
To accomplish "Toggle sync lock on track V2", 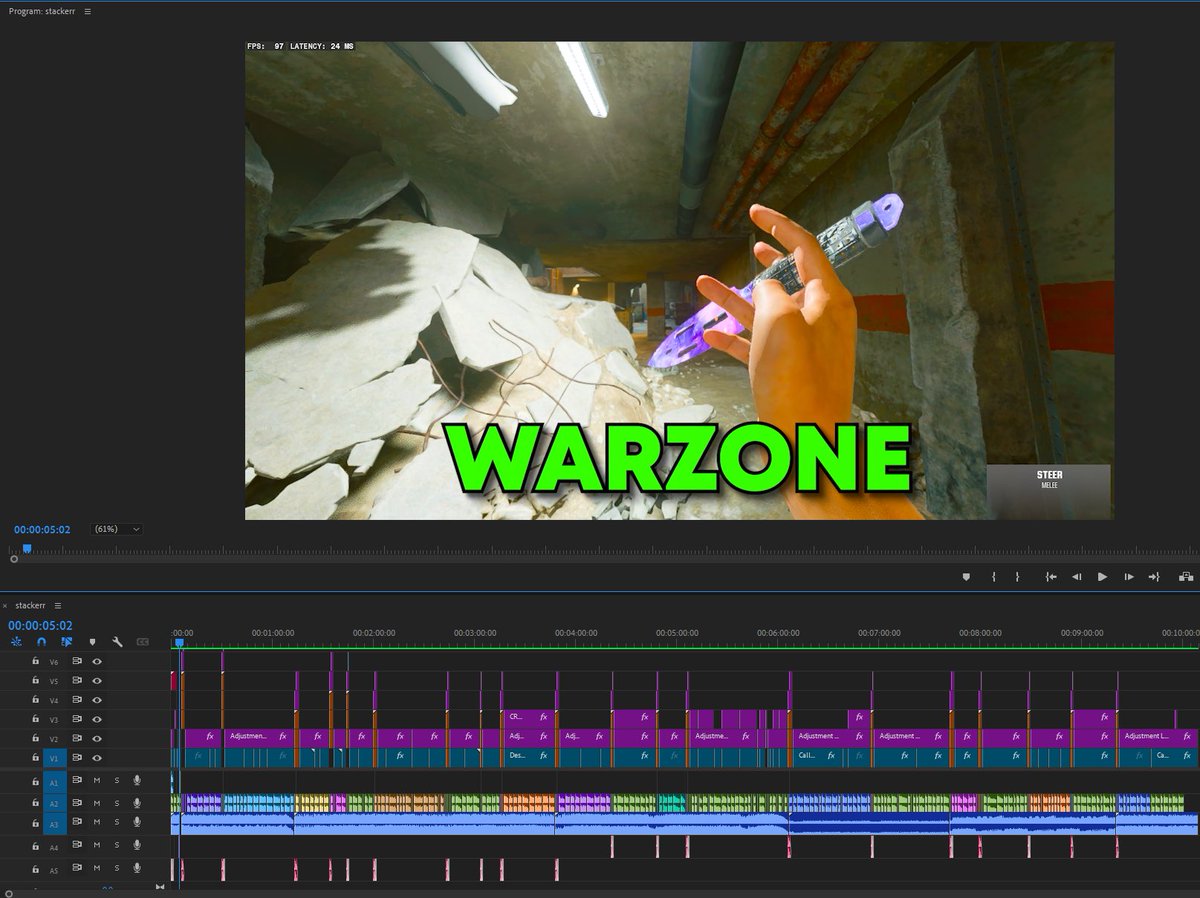I will (x=77, y=738).
